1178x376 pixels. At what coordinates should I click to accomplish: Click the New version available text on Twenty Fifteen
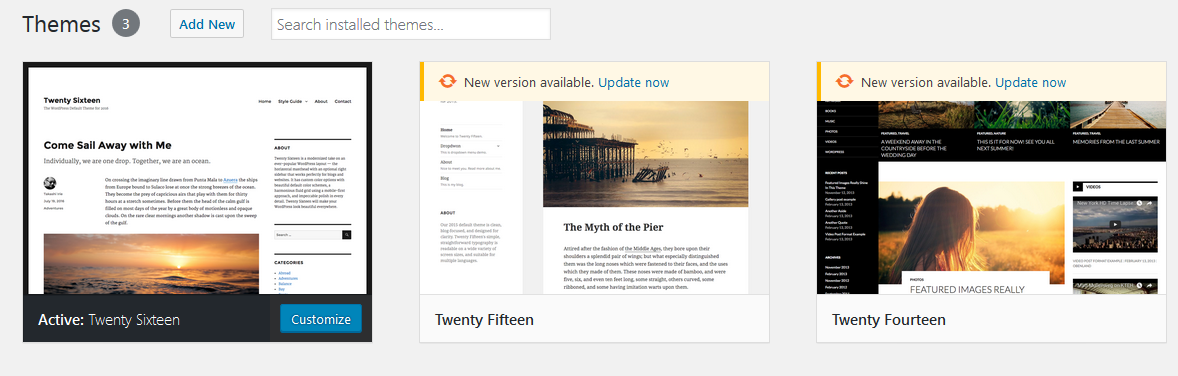click(x=529, y=82)
